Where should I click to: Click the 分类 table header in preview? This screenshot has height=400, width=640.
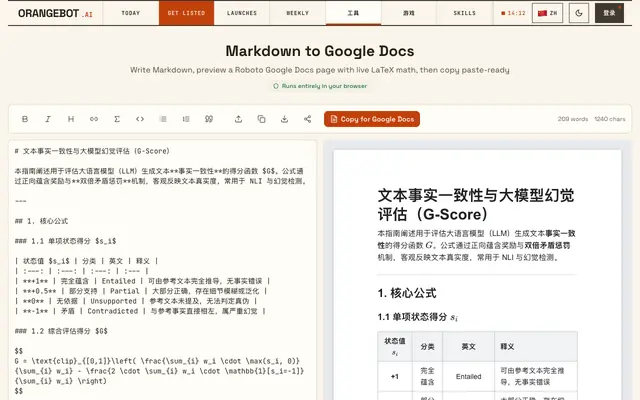pyautogui.click(x=427, y=347)
